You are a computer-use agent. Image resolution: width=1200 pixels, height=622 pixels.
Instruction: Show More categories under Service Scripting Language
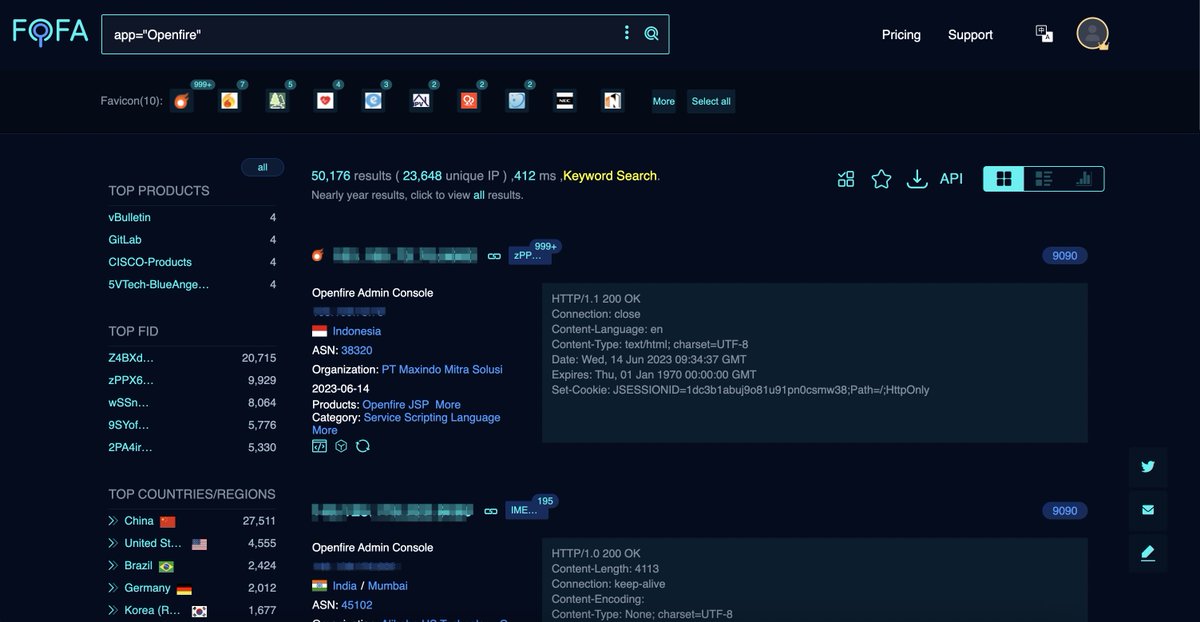[x=325, y=430]
